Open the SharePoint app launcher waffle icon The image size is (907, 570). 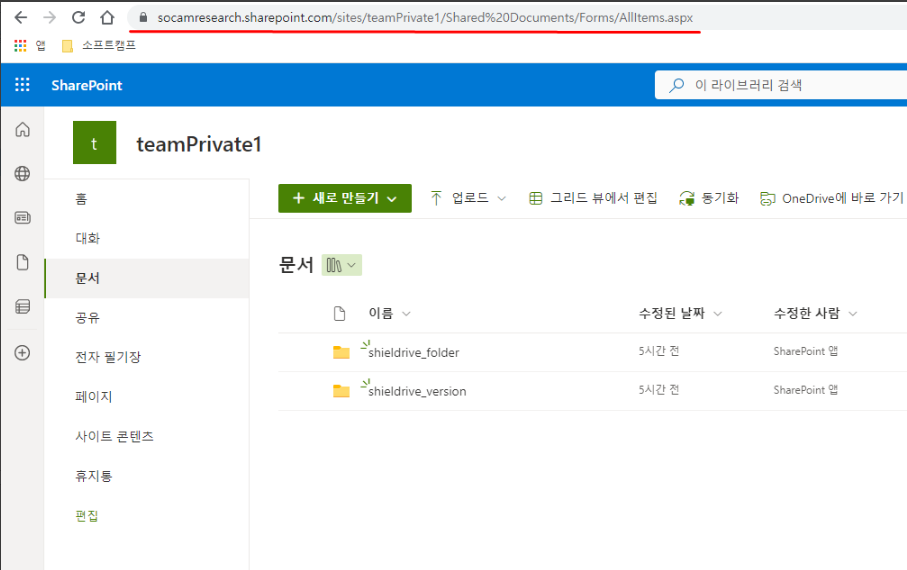(22, 85)
